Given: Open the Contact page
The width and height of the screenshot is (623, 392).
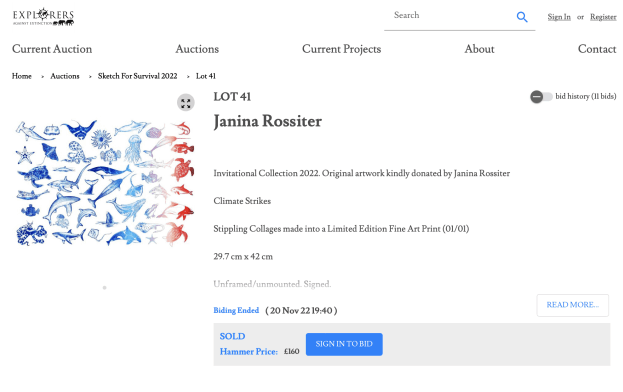Looking at the screenshot, I should click(597, 49).
